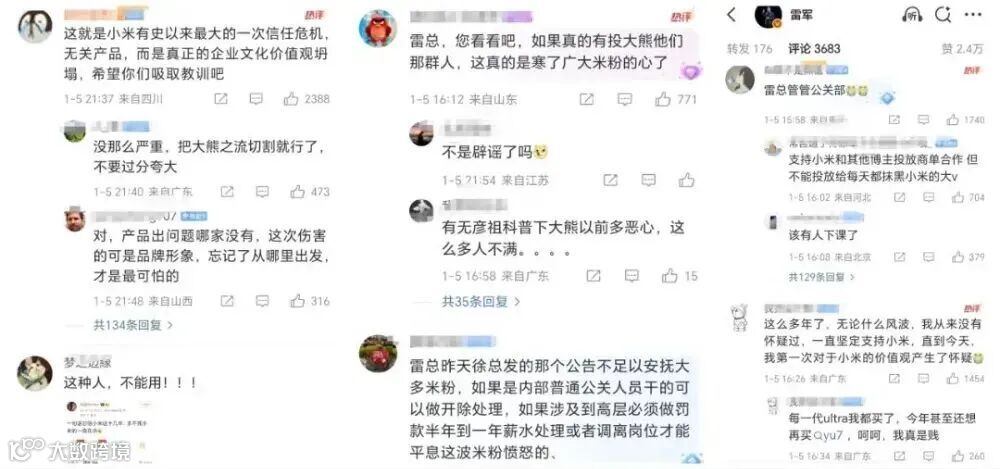Tap the headphone listen icon
The image size is (1000, 469).
(x=912, y=14)
